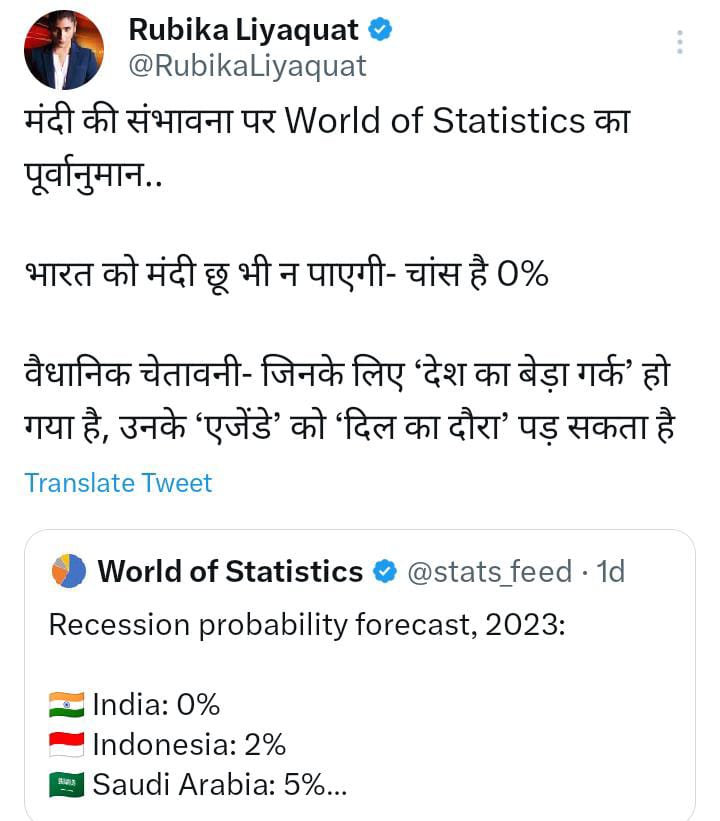Click the World of Statistics display name
Viewport: 720px width, 821px height.
point(229,571)
